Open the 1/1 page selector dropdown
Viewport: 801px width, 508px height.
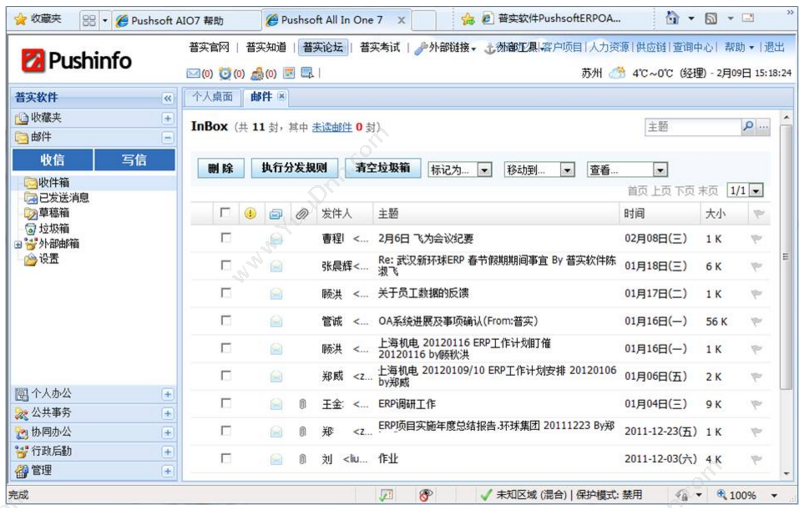pos(745,191)
